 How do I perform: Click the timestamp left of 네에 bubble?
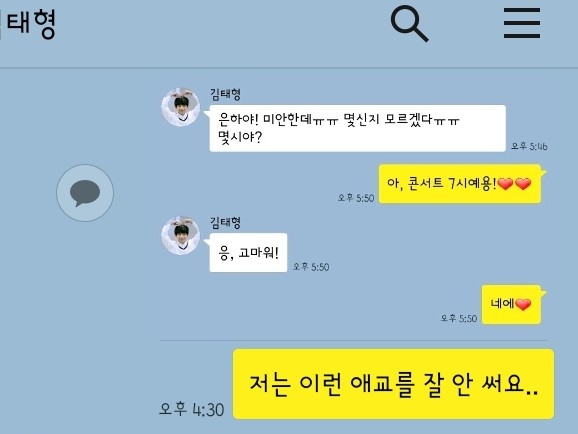click(459, 318)
